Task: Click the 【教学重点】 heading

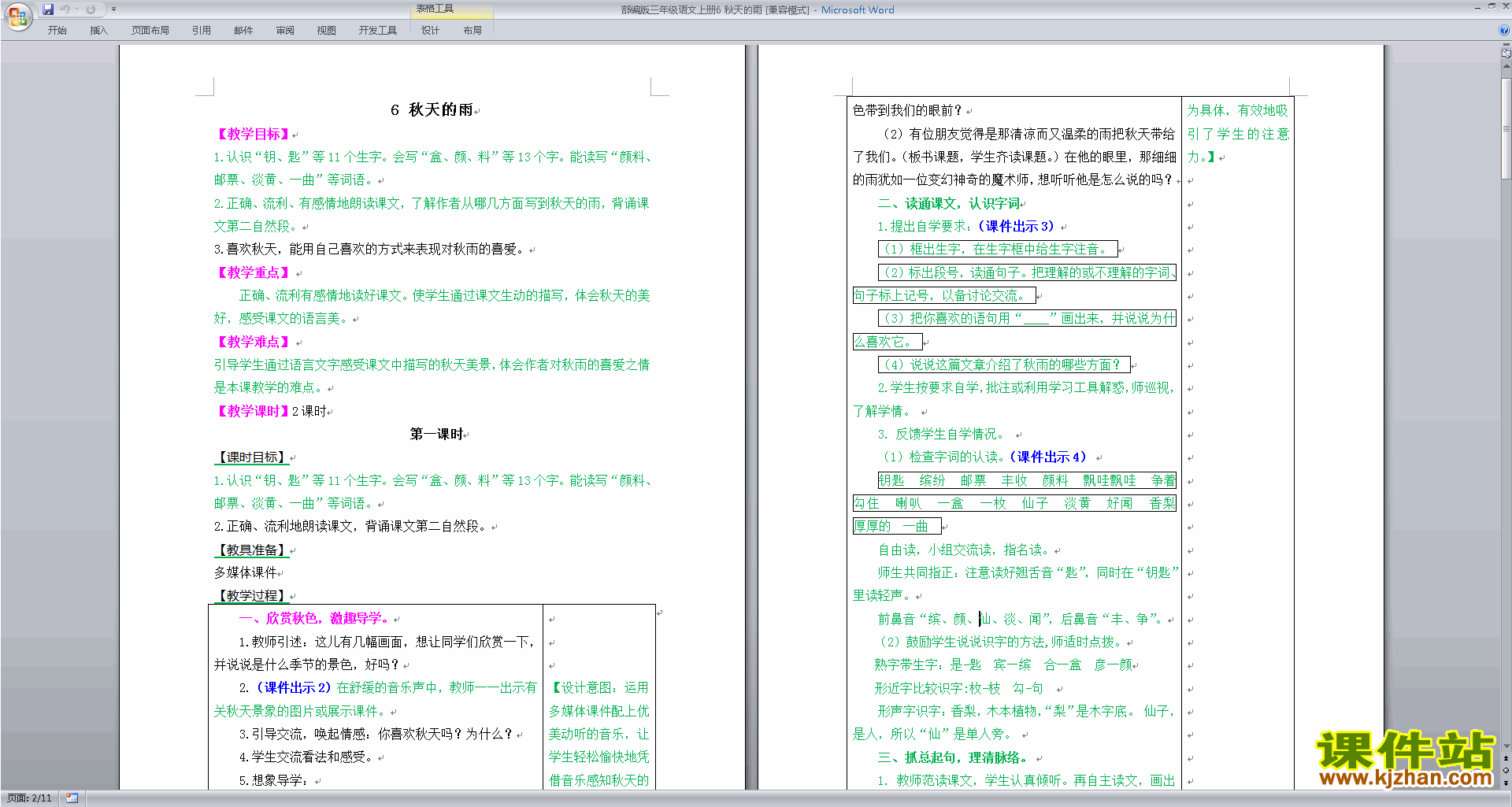Action: coord(252,272)
